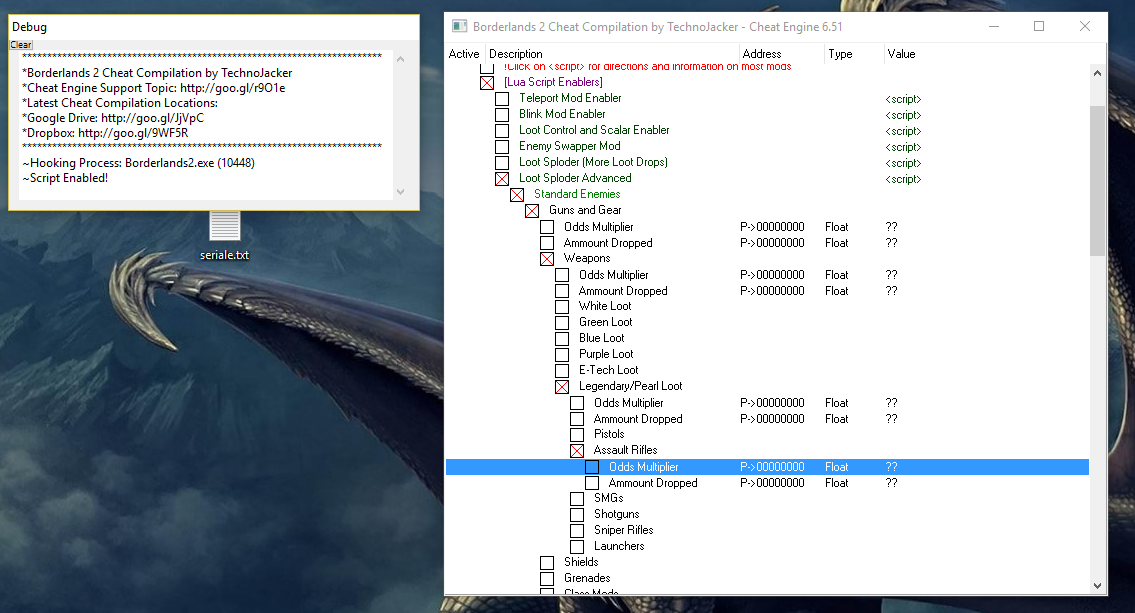Enable the Blink Mod Enabler checkbox

[x=502, y=114]
